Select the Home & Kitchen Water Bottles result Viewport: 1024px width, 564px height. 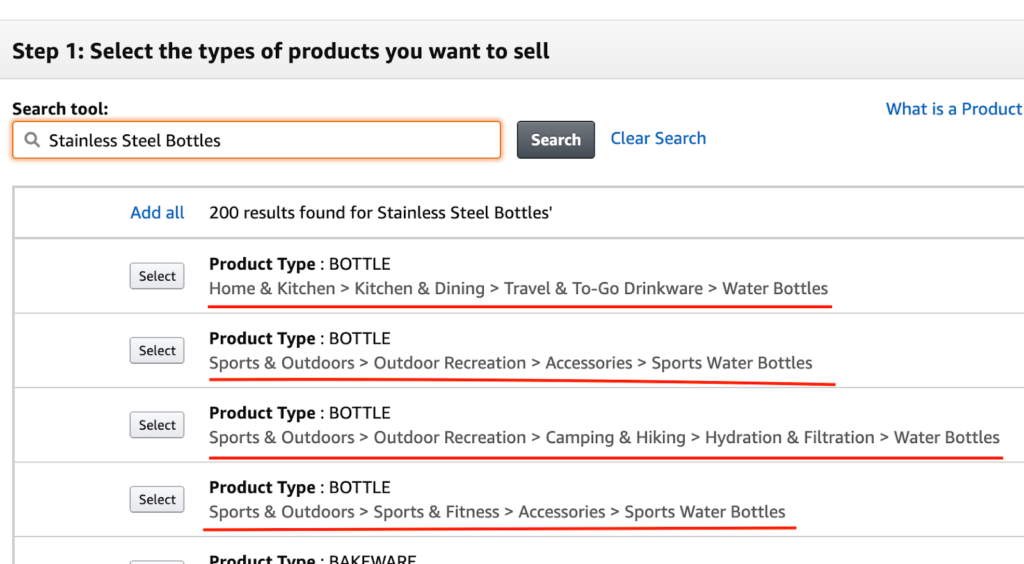point(157,277)
